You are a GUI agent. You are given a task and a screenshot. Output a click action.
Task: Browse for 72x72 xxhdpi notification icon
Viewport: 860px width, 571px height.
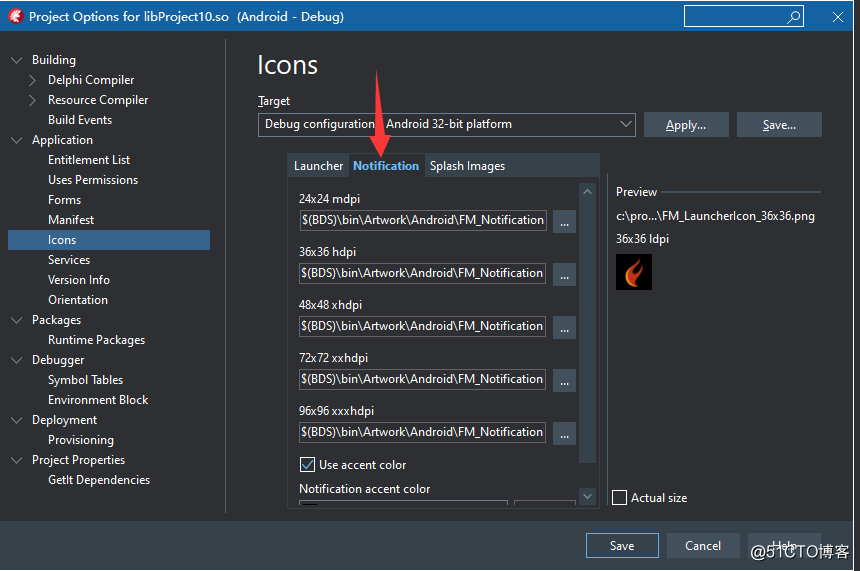click(564, 380)
